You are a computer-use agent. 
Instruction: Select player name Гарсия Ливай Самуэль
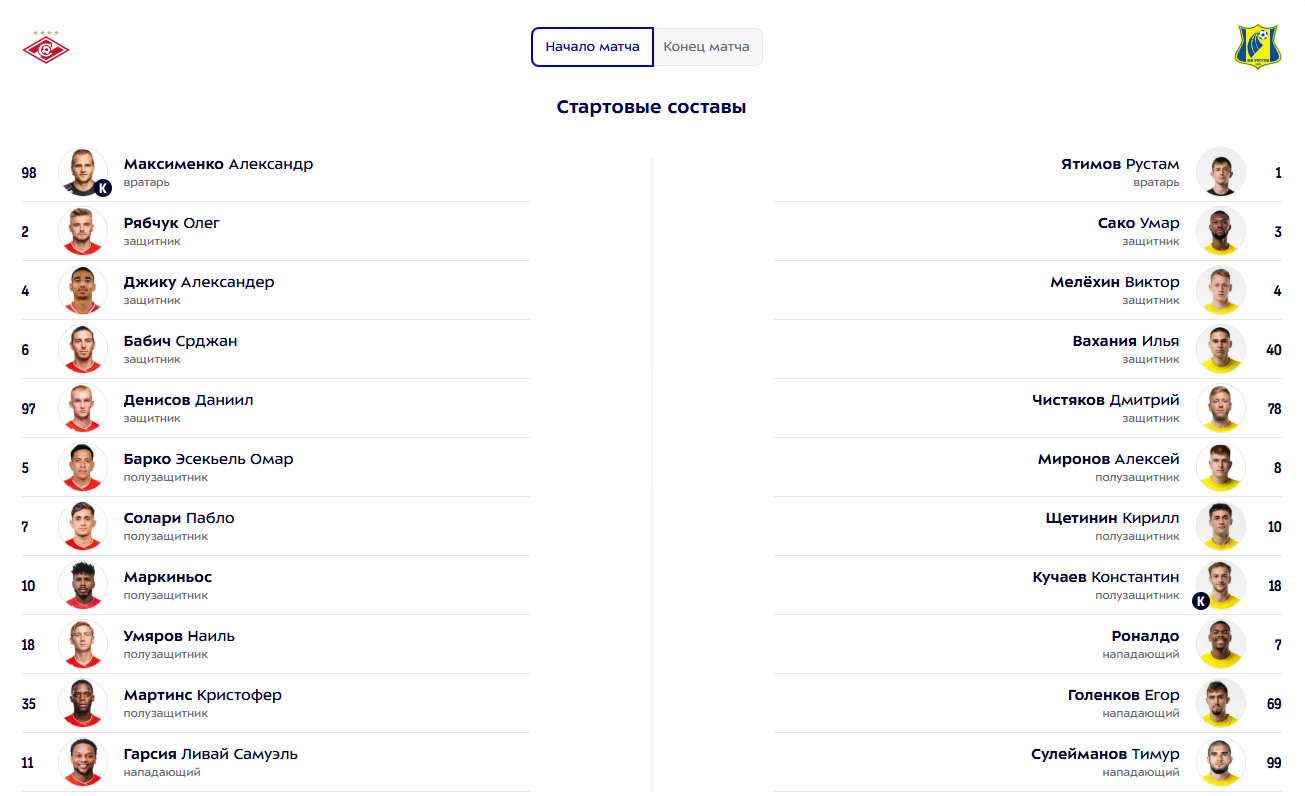[x=210, y=754]
